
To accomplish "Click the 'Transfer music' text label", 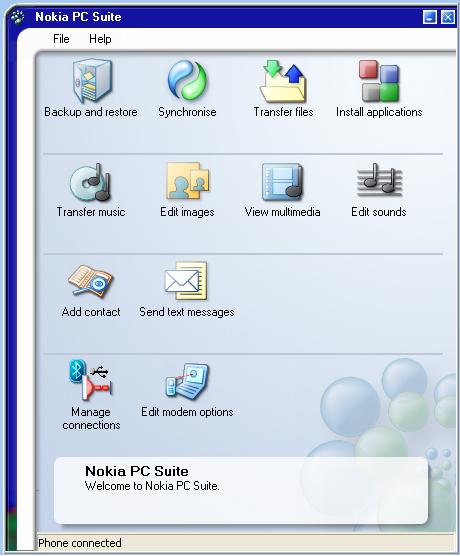I will pos(91,212).
